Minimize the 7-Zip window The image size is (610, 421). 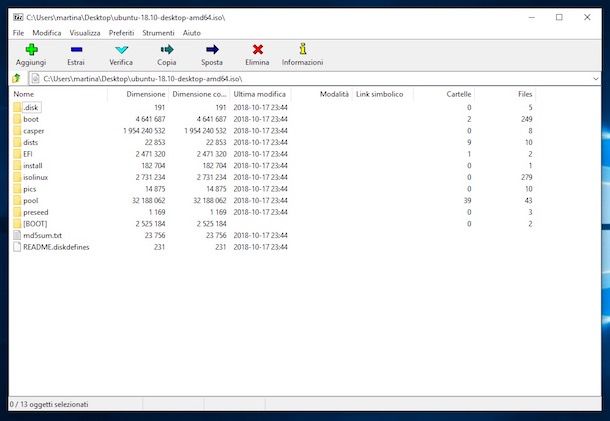pyautogui.click(x=531, y=18)
